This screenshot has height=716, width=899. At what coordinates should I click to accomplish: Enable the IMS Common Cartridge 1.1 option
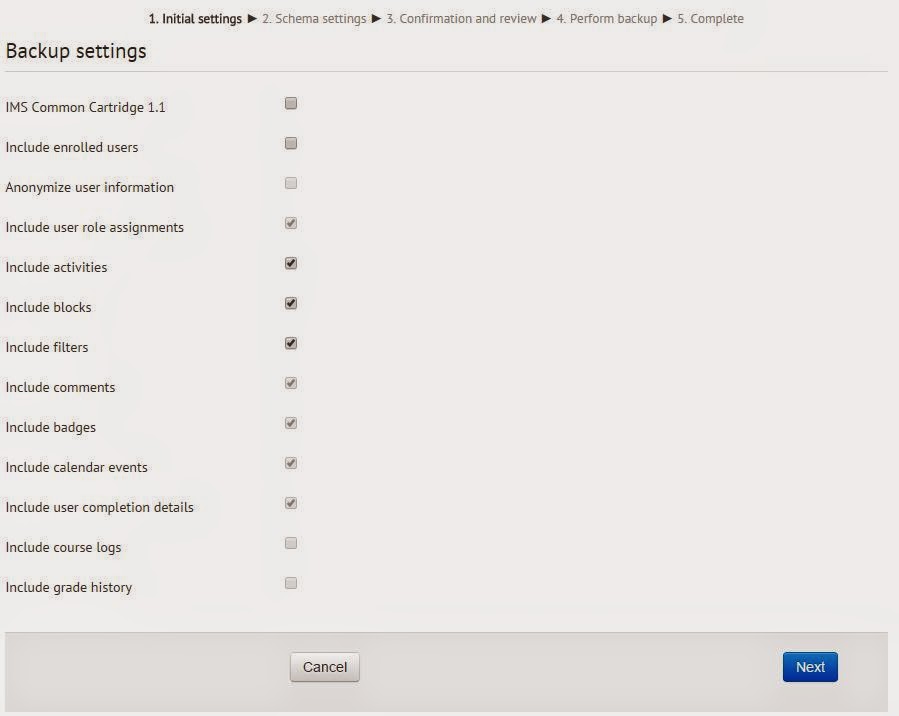point(290,103)
